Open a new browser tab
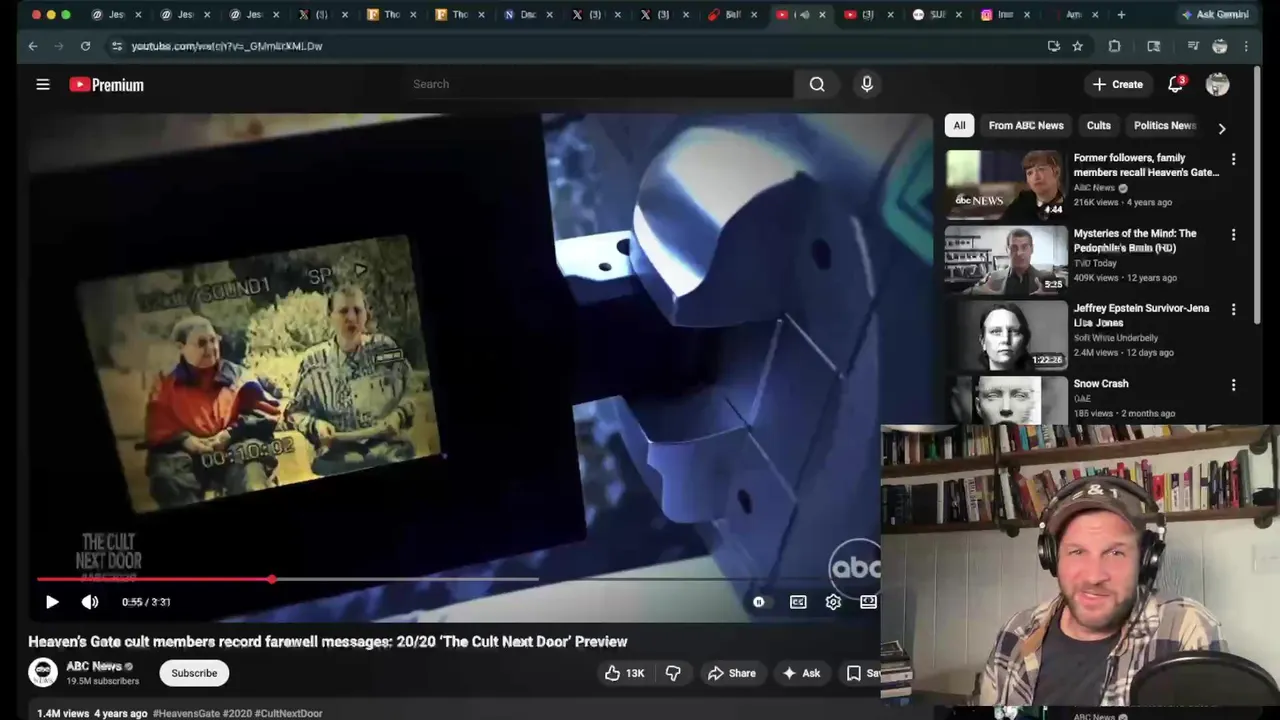Viewport: 1280px width, 720px height. 1121,15
